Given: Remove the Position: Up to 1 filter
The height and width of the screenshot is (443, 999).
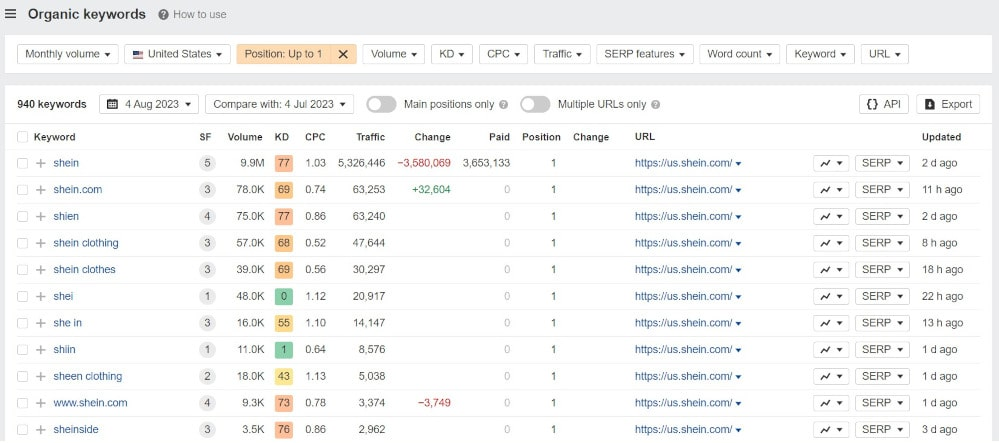Looking at the screenshot, I should click(343, 54).
